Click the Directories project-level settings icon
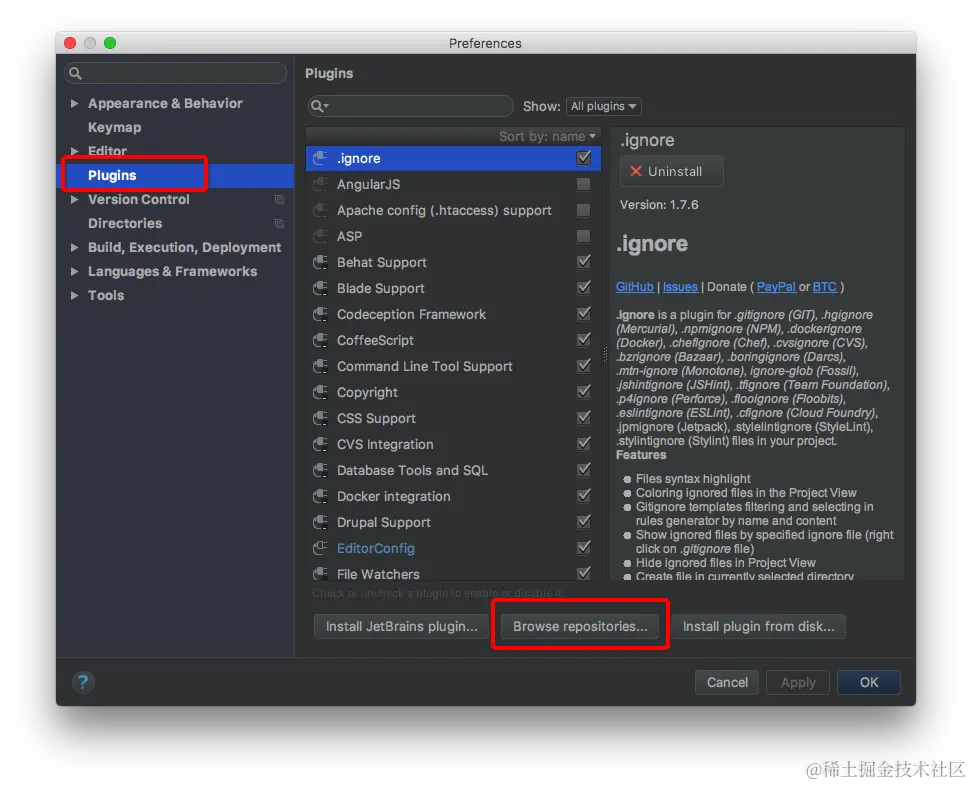972x786 pixels. coord(280,223)
